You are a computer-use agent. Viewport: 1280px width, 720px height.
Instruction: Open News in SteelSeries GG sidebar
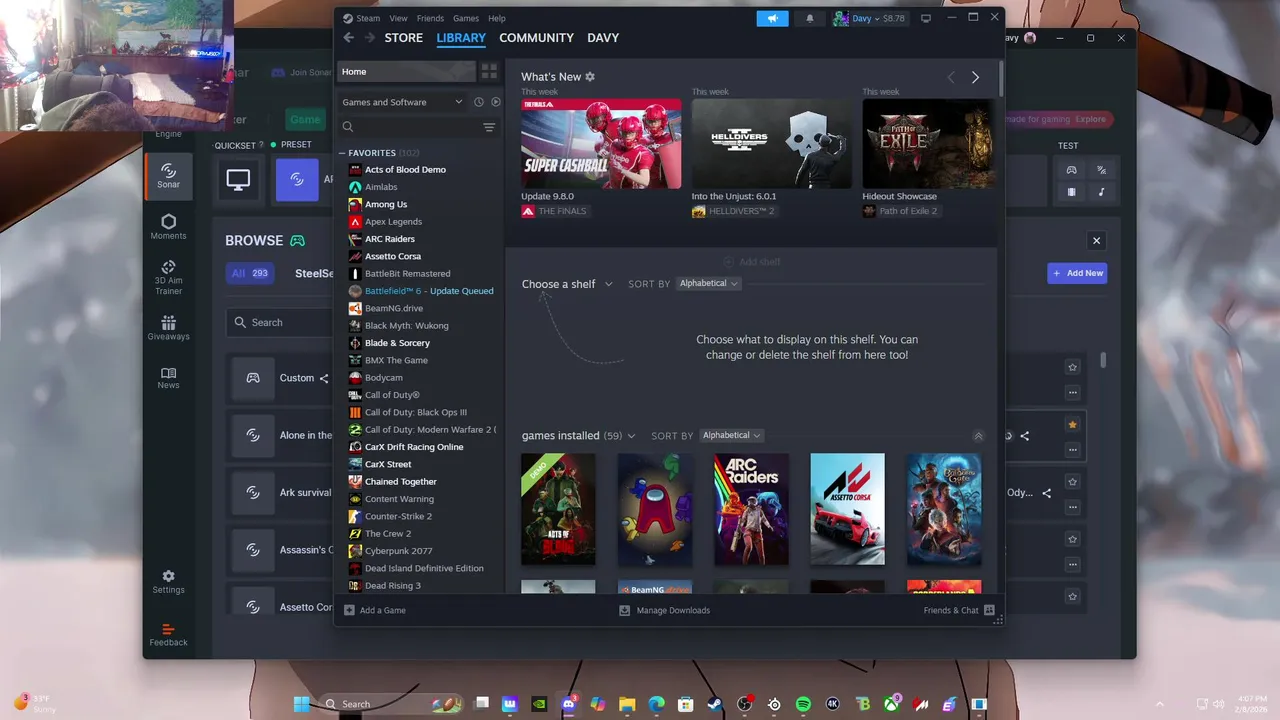coord(168,378)
